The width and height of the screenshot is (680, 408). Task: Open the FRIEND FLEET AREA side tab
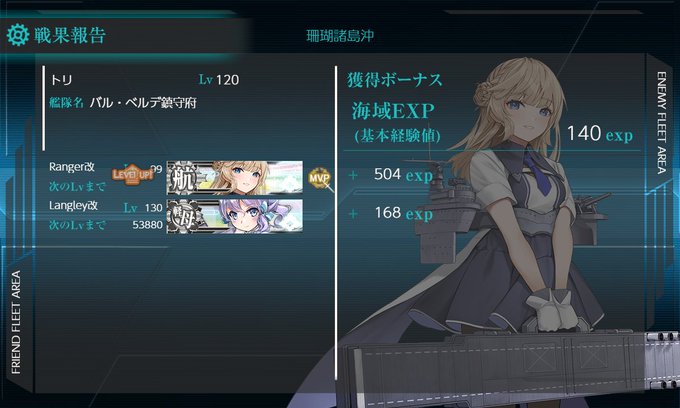[16, 322]
